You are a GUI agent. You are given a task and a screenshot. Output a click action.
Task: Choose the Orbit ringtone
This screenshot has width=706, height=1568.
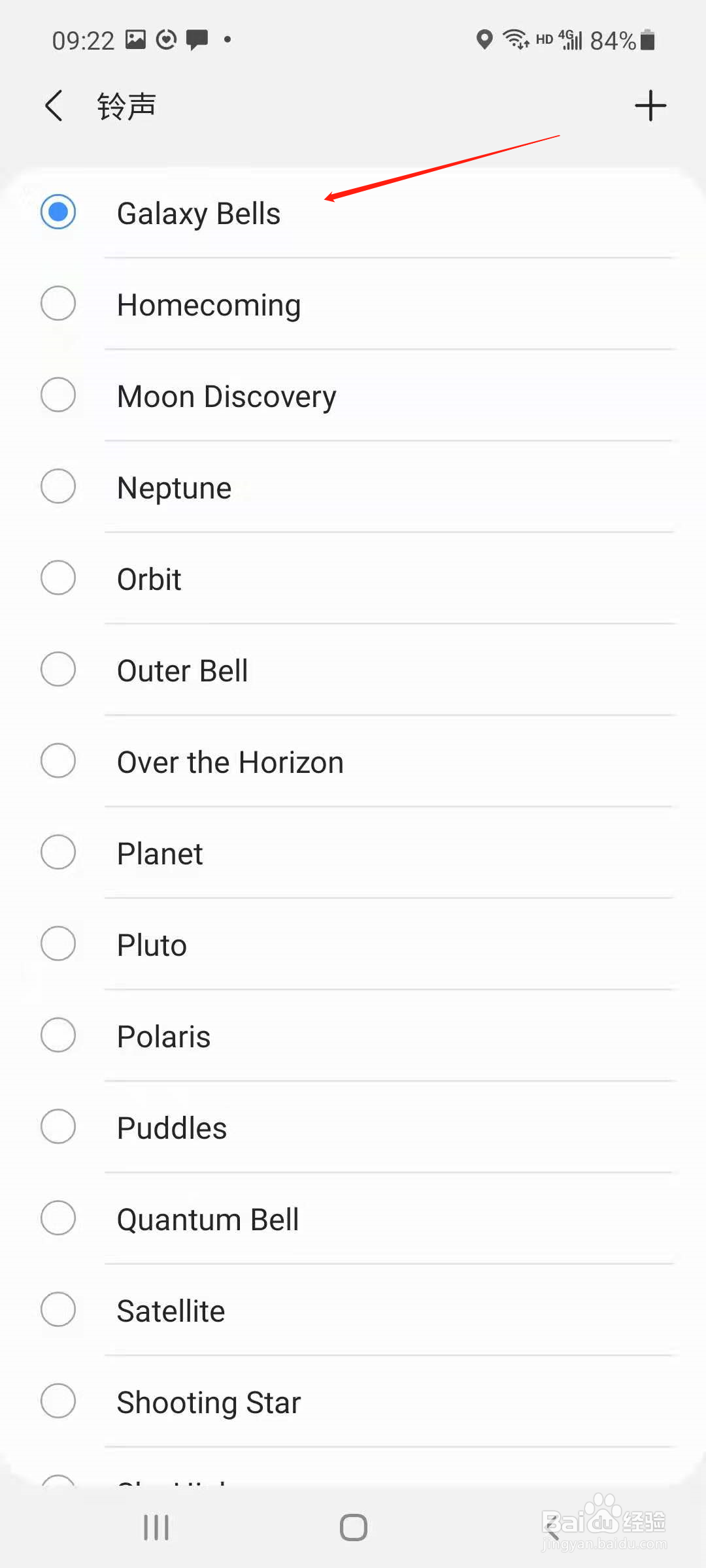pyautogui.click(x=149, y=579)
